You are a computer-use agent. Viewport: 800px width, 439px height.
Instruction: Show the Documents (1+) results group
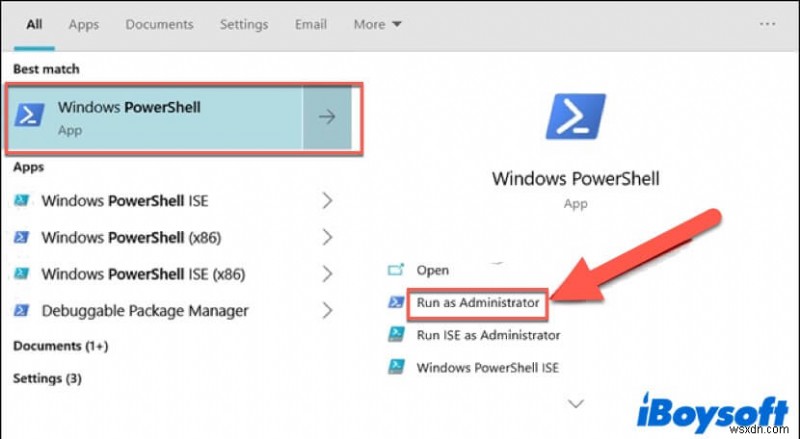coord(60,346)
